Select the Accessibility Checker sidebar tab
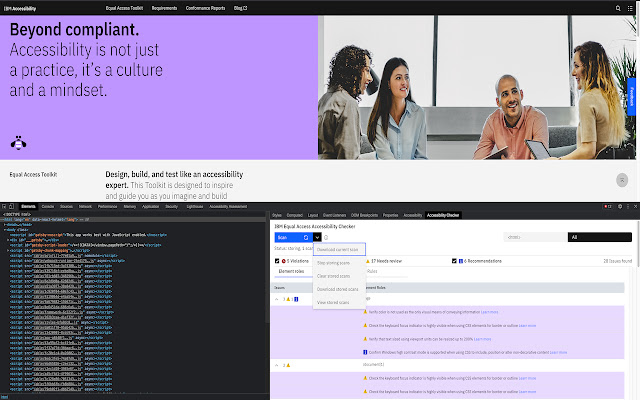 pos(443,215)
